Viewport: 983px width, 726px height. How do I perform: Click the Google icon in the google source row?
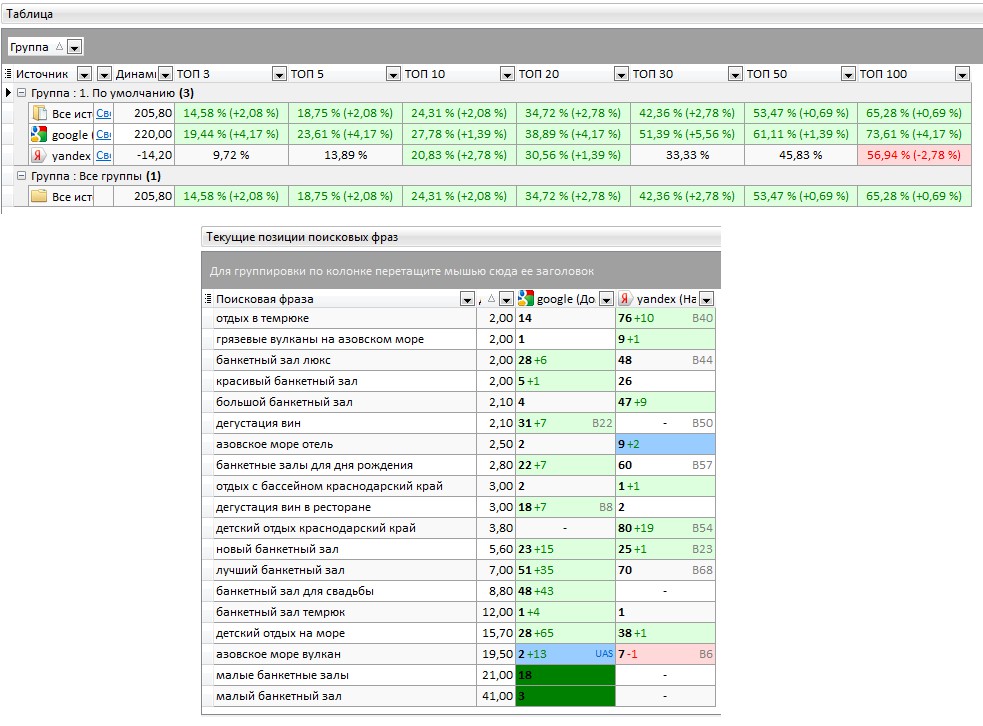(x=39, y=134)
